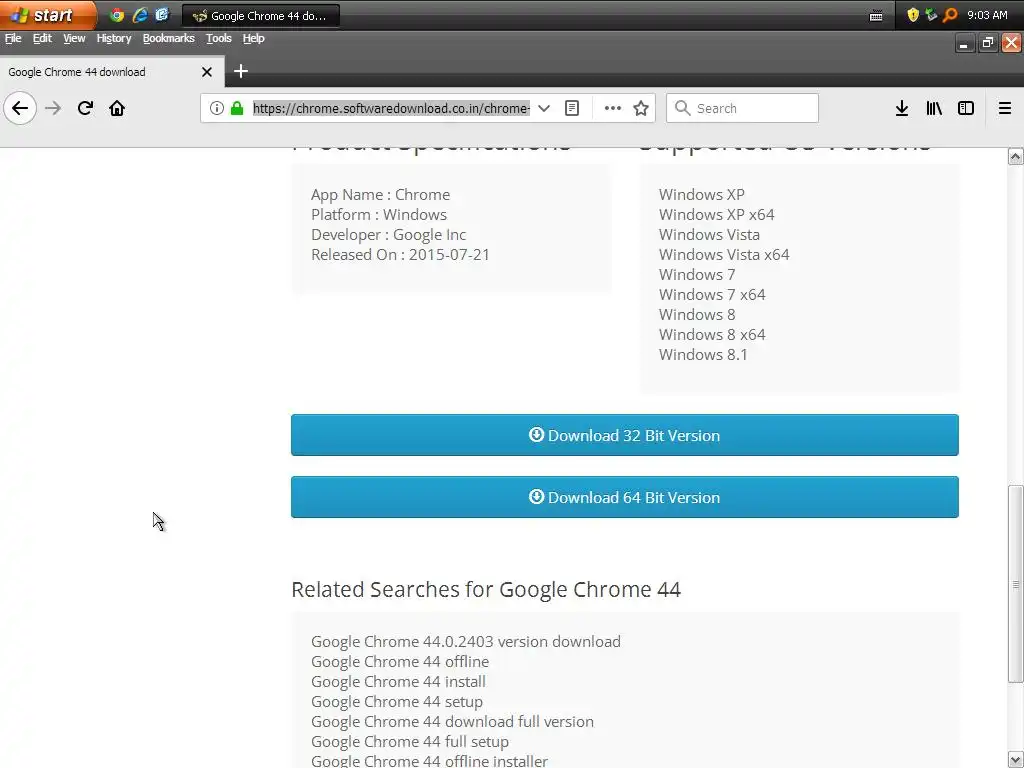Open a new tab with plus button
The width and height of the screenshot is (1024, 768).
(x=240, y=71)
